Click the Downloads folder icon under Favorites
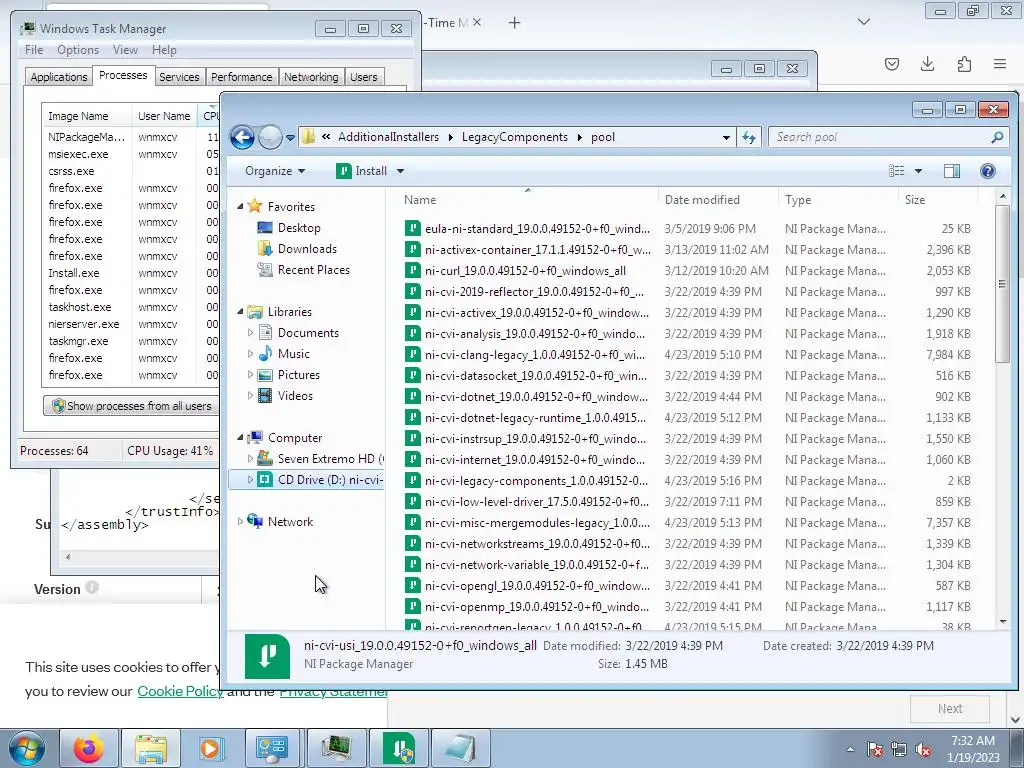Image resolution: width=1024 pixels, height=768 pixels. pos(264,249)
